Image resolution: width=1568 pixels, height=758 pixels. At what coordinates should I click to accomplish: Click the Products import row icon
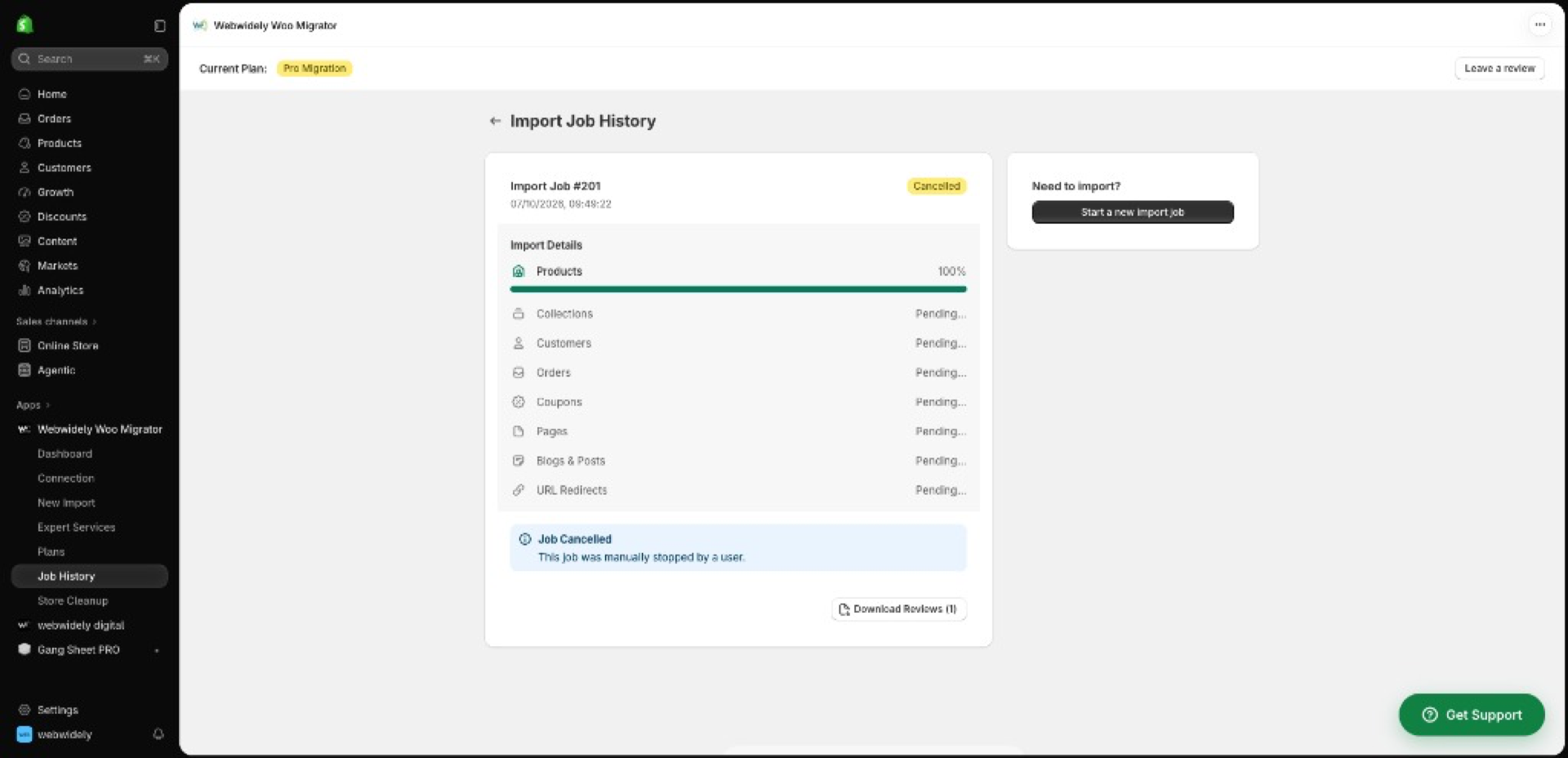coord(519,271)
